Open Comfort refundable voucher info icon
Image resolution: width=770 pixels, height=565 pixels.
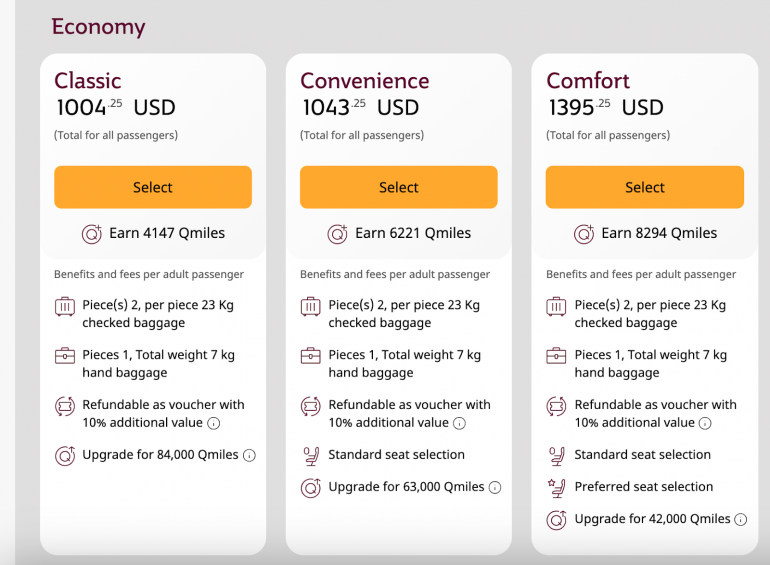click(705, 423)
